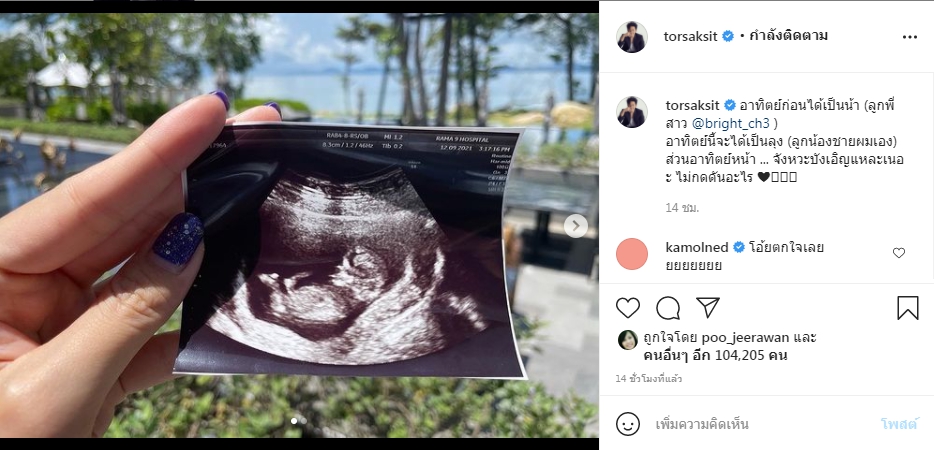Open kamolned's profile avatar
934x450 pixels.
point(632,254)
